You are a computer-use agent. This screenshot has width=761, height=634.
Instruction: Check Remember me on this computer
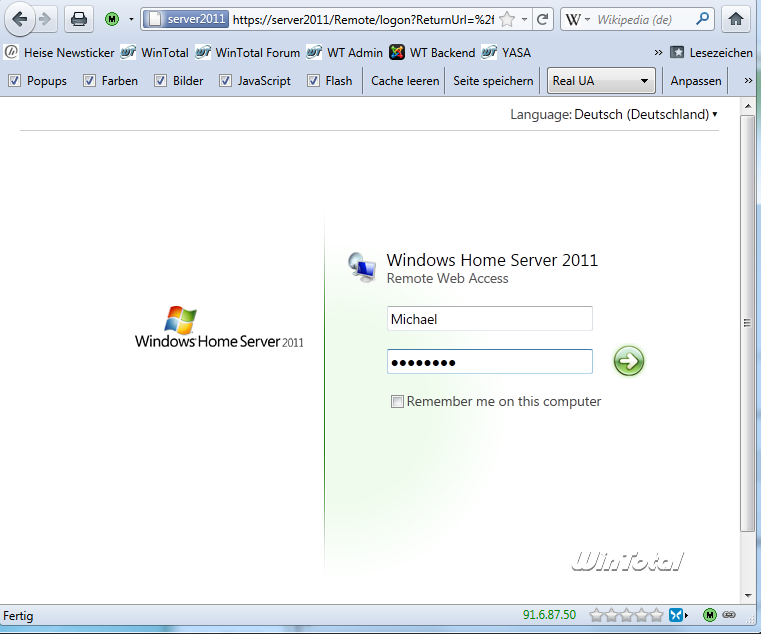pos(397,401)
